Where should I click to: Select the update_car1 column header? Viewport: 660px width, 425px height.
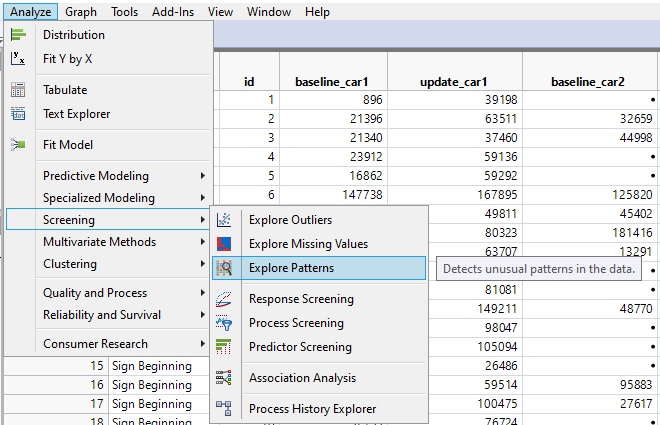(455, 81)
